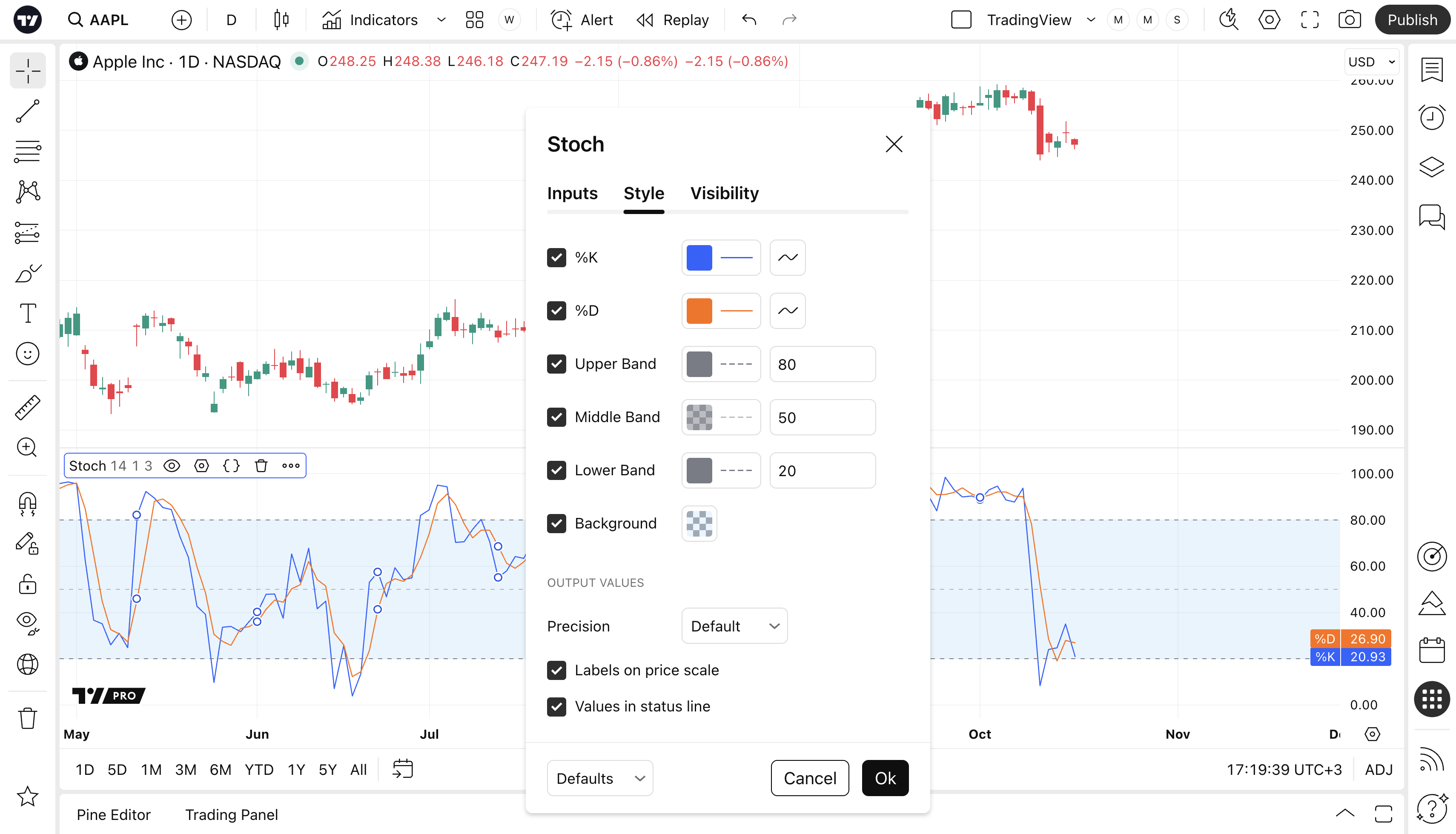This screenshot has width=1456, height=834.
Task: Select the Trend Line drawing tool
Action: [28, 111]
